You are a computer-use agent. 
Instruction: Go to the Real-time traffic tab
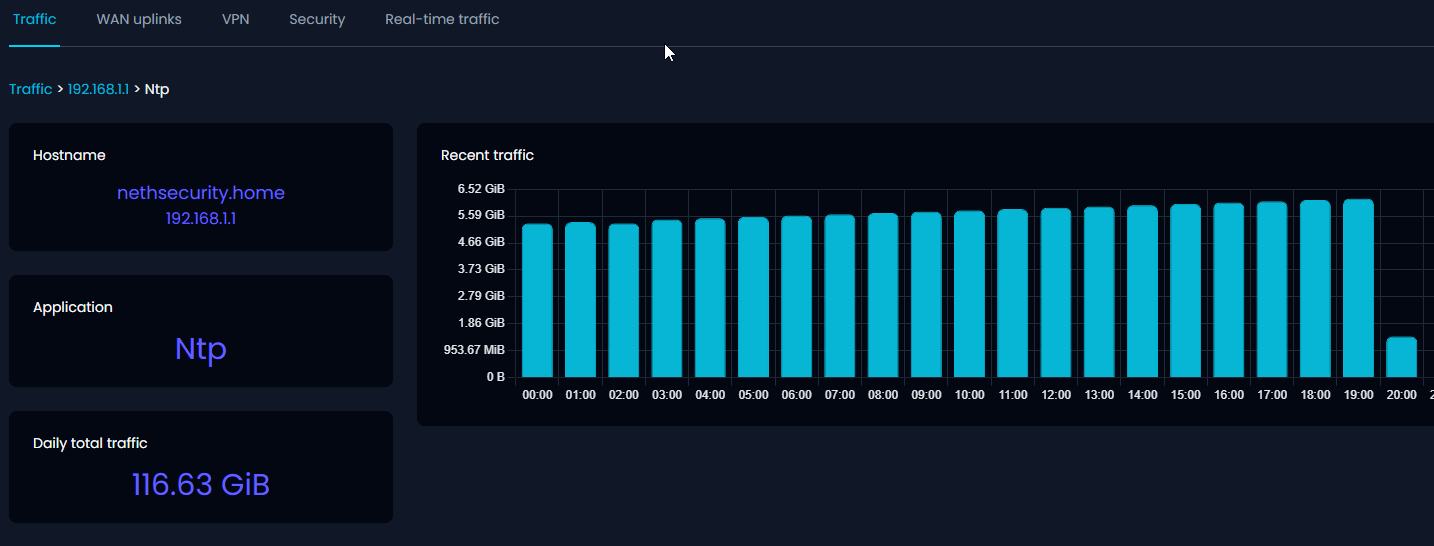pyautogui.click(x=442, y=19)
